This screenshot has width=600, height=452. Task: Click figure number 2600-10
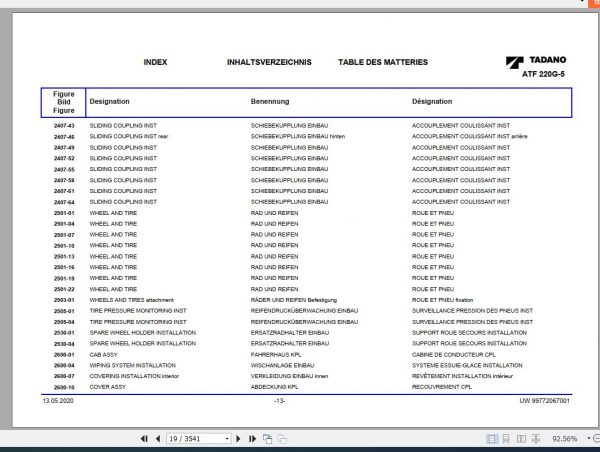(64, 387)
